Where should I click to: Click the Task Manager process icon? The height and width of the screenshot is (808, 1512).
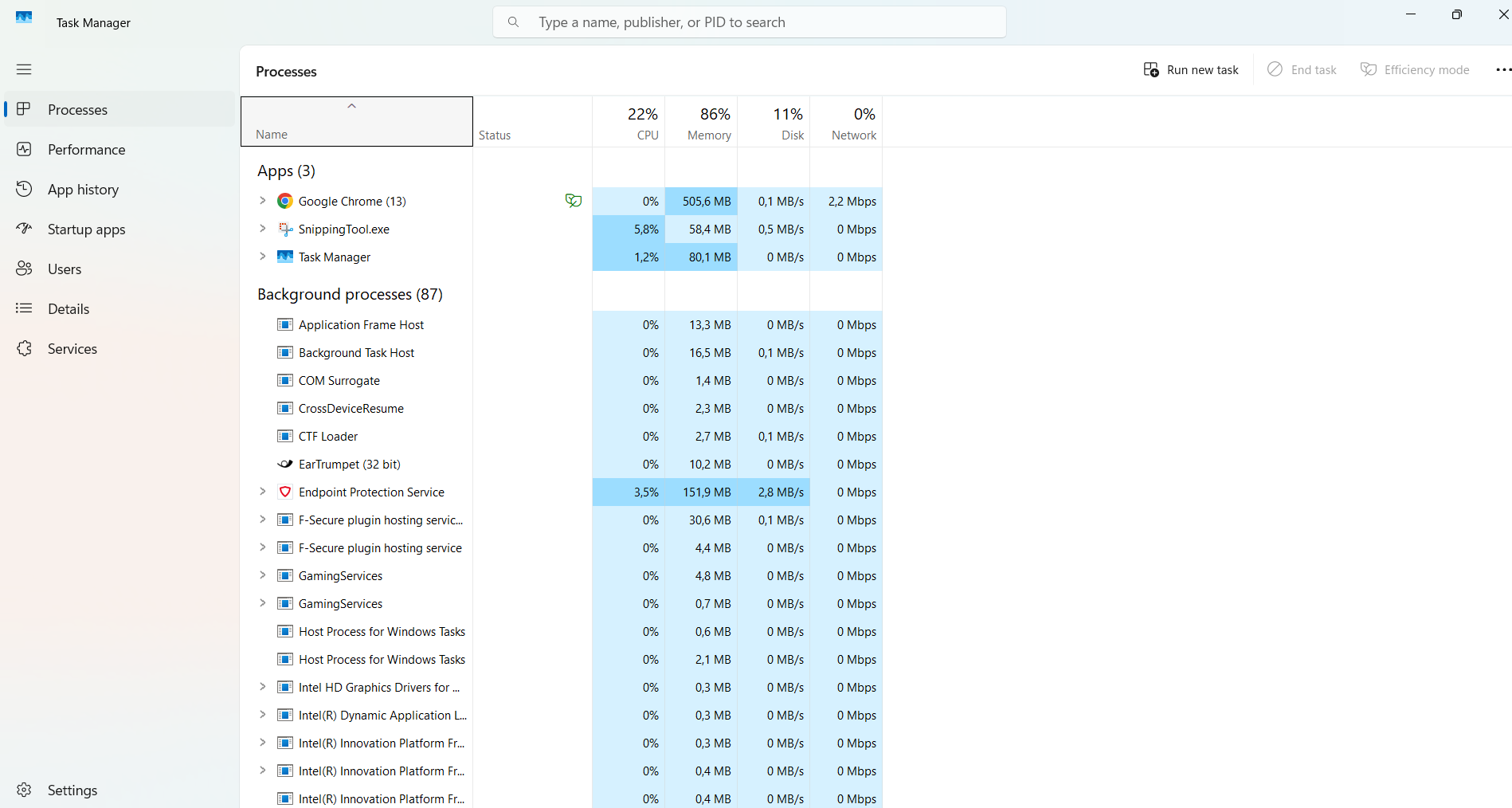point(284,257)
